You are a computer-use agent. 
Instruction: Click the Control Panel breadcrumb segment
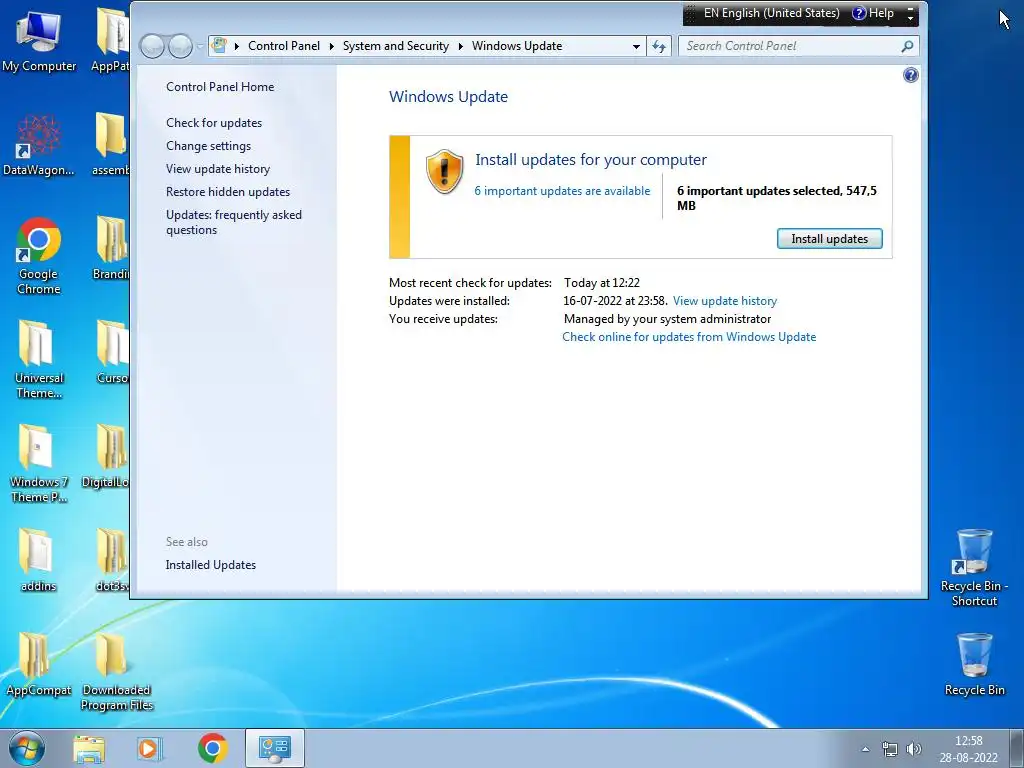tap(284, 46)
